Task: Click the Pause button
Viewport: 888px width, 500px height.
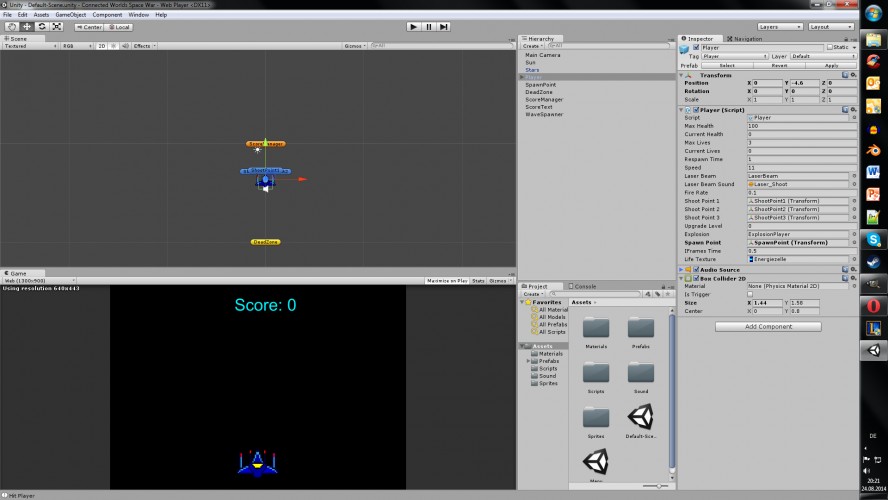Action: click(x=429, y=27)
